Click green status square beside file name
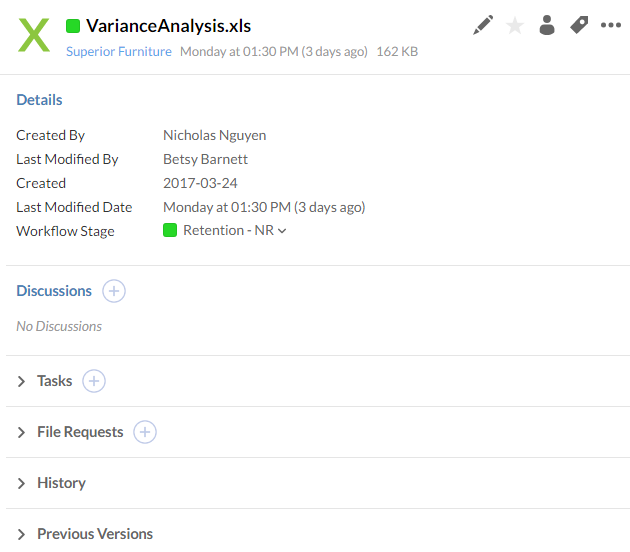Image resolution: width=630 pixels, height=552 pixels. pyautogui.click(x=73, y=26)
